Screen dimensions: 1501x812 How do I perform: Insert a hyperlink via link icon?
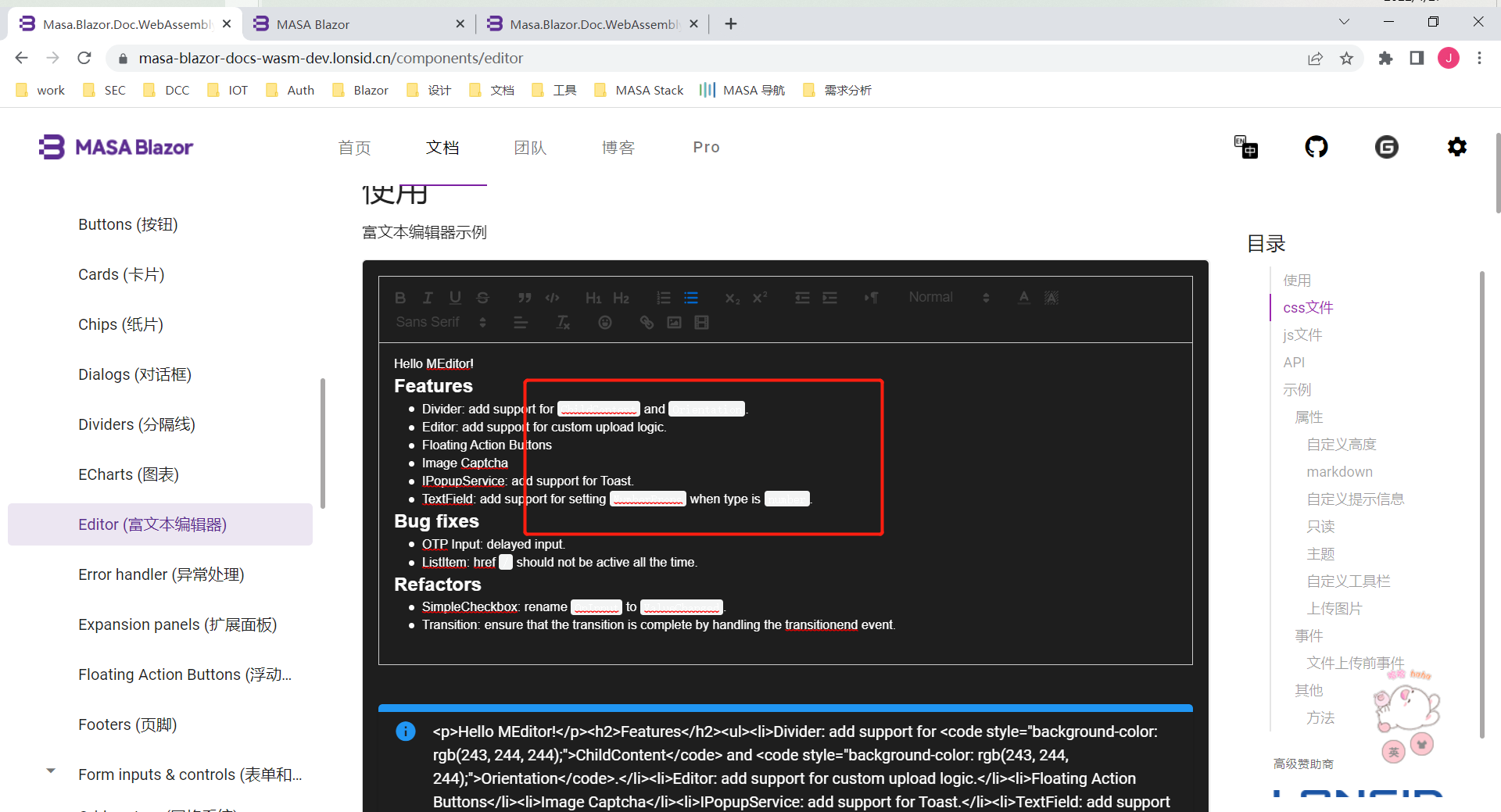pos(647,323)
